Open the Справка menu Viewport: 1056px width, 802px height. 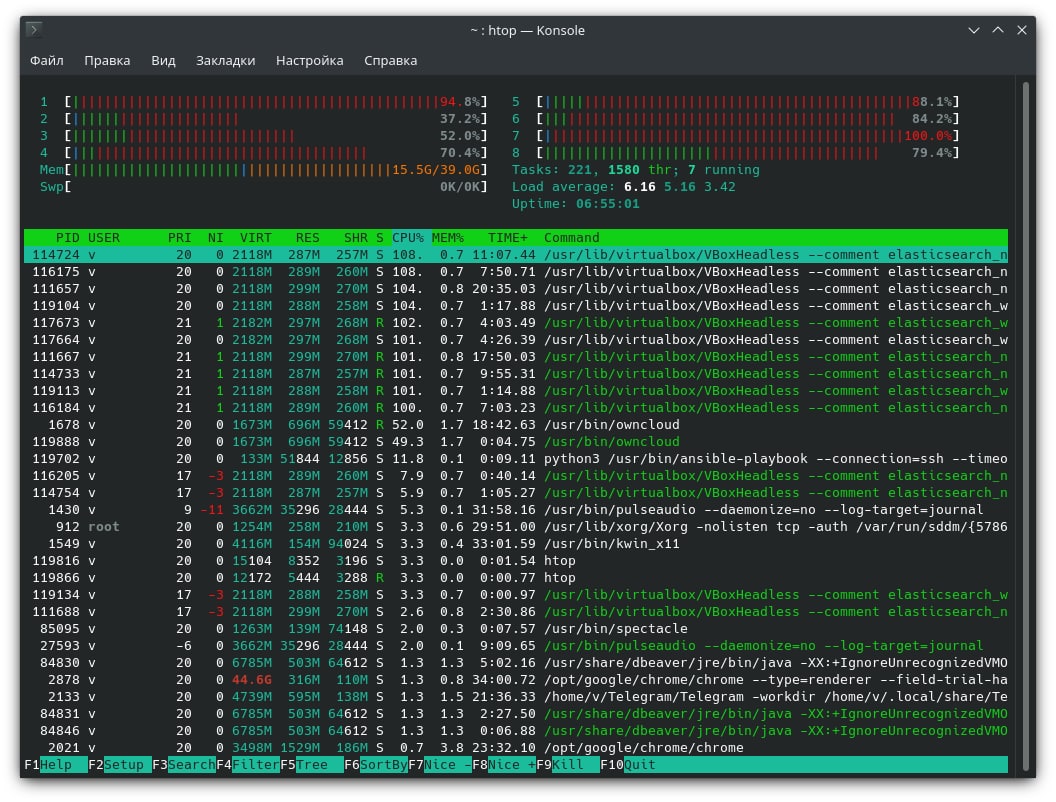click(x=391, y=61)
